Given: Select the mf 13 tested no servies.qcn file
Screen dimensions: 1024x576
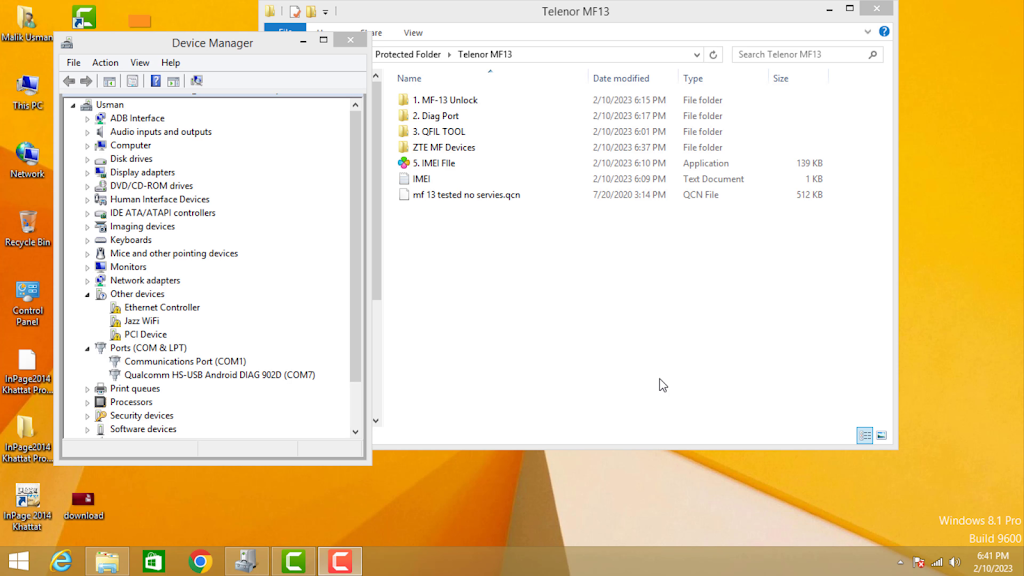Looking at the screenshot, I should [466, 195].
